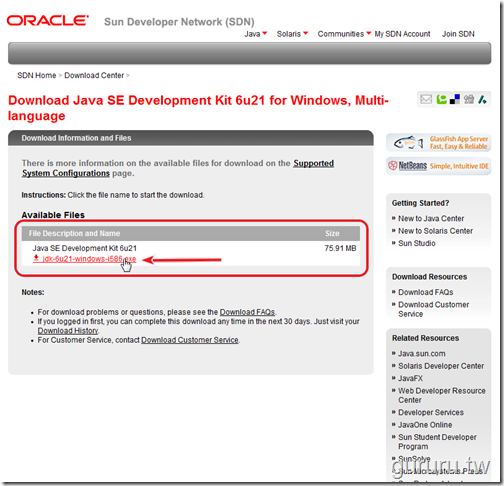Expand the Communities dropdown menu
Image resolution: width=504 pixels, height=486 pixels.
[344, 34]
